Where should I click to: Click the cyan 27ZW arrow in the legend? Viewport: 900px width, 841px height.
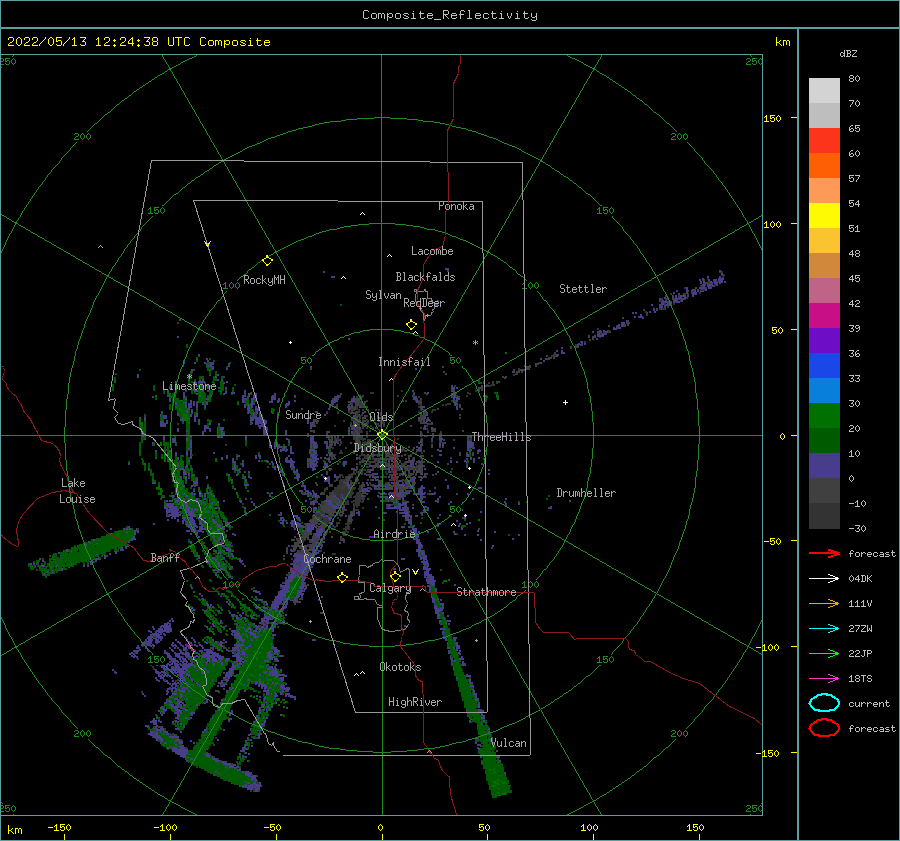point(824,629)
